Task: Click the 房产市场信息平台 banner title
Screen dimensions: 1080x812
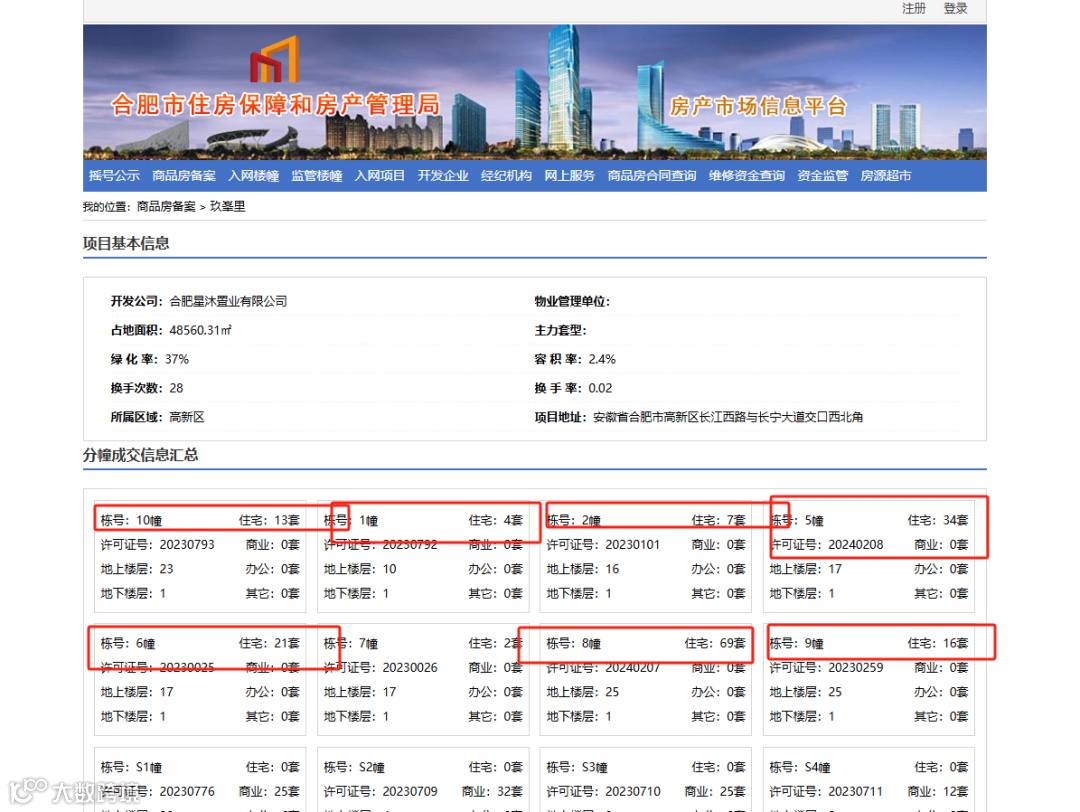Action: pos(758,106)
